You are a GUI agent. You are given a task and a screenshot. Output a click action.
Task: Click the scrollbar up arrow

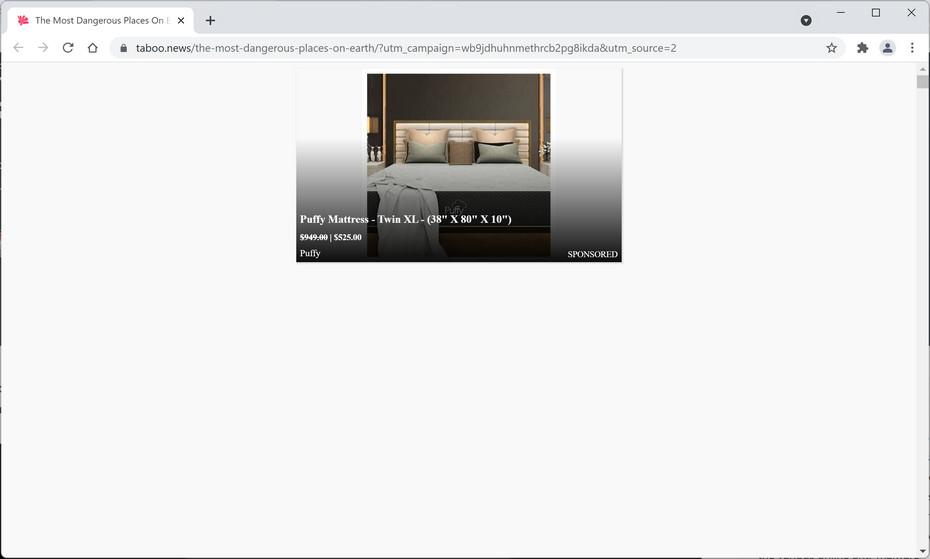pos(922,68)
